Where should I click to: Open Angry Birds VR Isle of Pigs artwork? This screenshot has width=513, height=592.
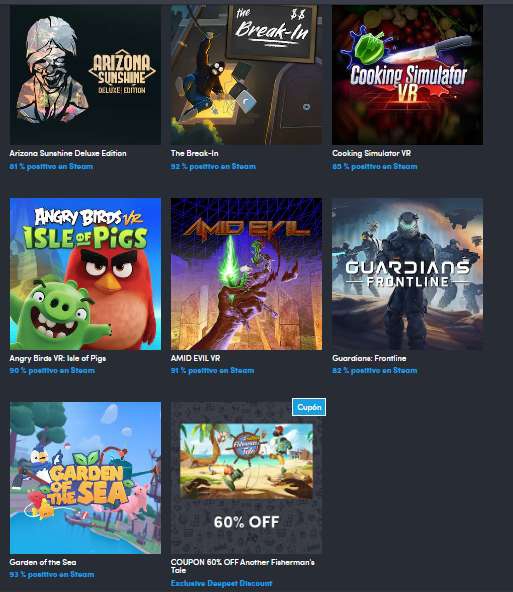(85, 274)
